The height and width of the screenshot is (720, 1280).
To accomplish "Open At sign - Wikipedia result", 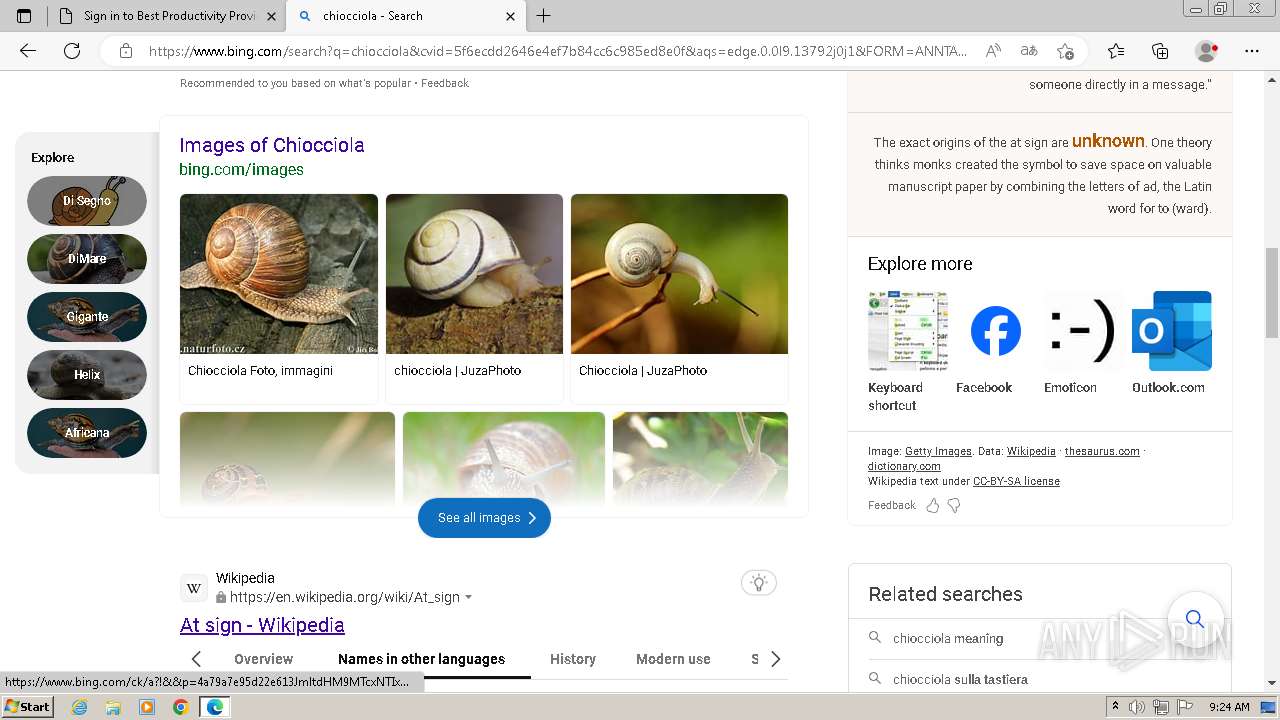I will pos(262,625).
